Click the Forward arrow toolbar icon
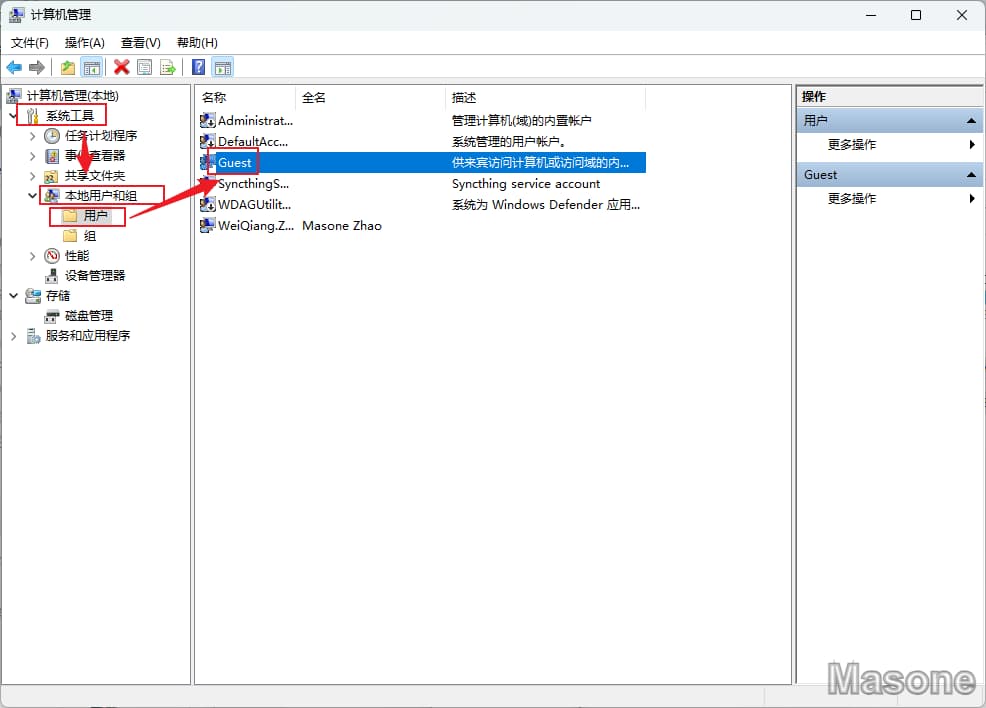The image size is (986, 708). tap(37, 67)
